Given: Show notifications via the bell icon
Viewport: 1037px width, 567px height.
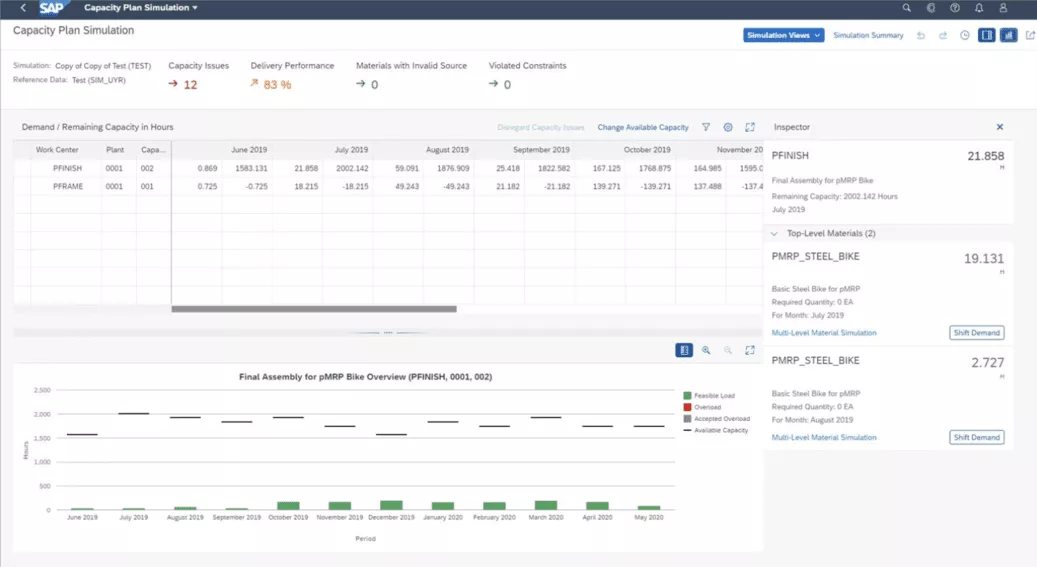Looking at the screenshot, I should pyautogui.click(x=979, y=8).
